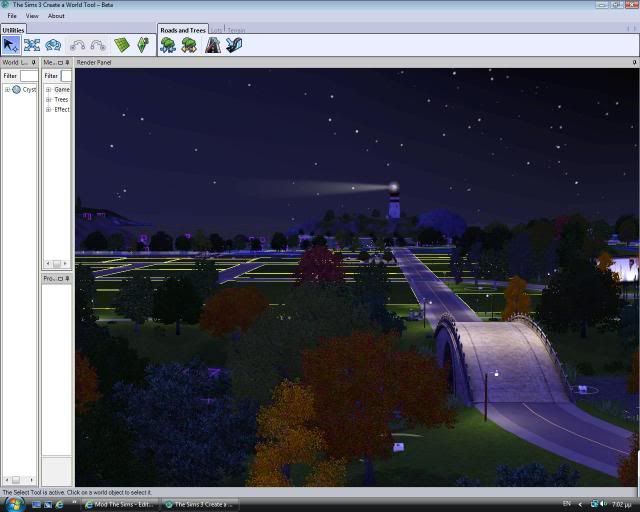Open the File menu

12,16
